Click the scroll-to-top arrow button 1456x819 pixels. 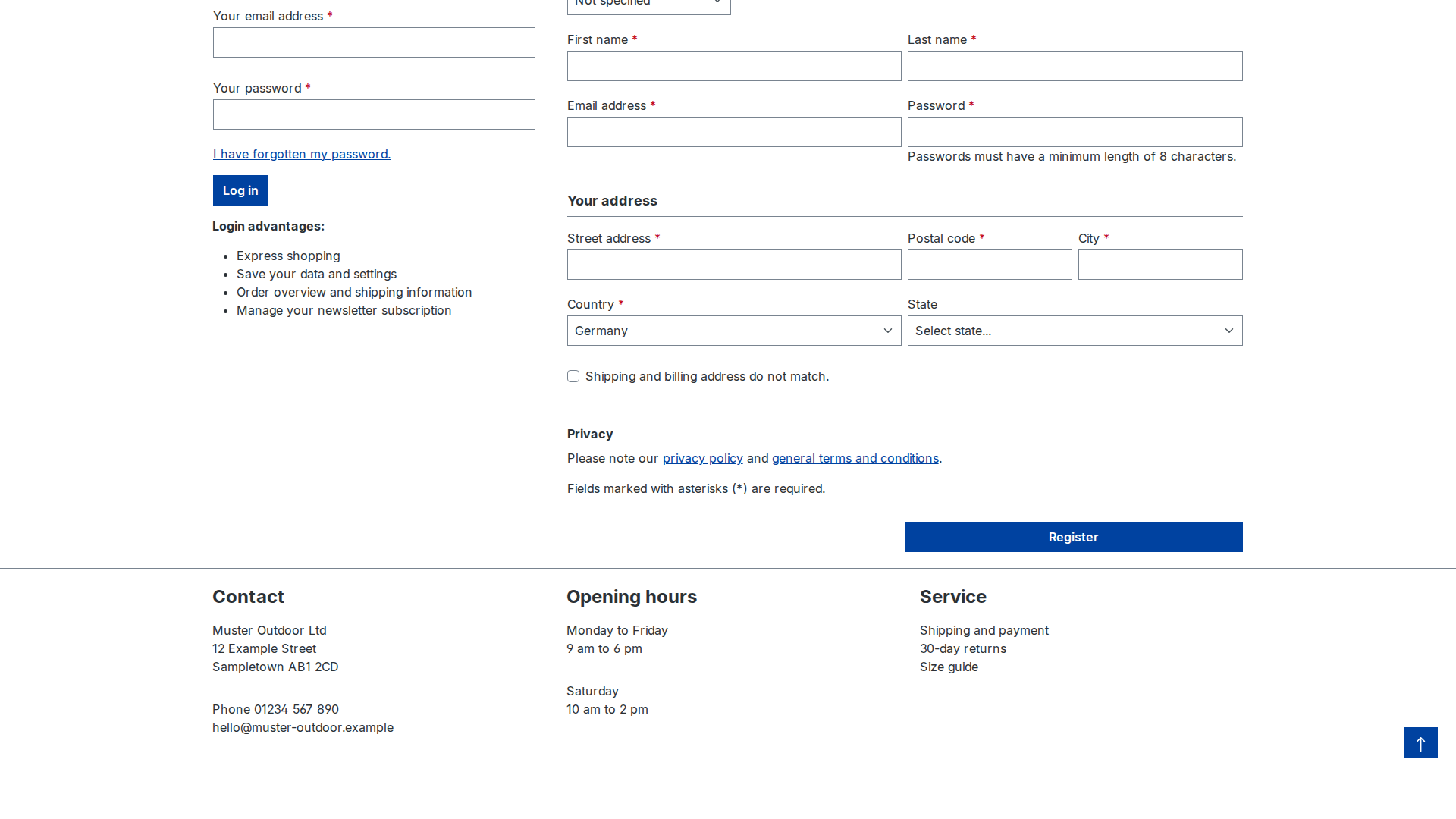(x=1420, y=742)
